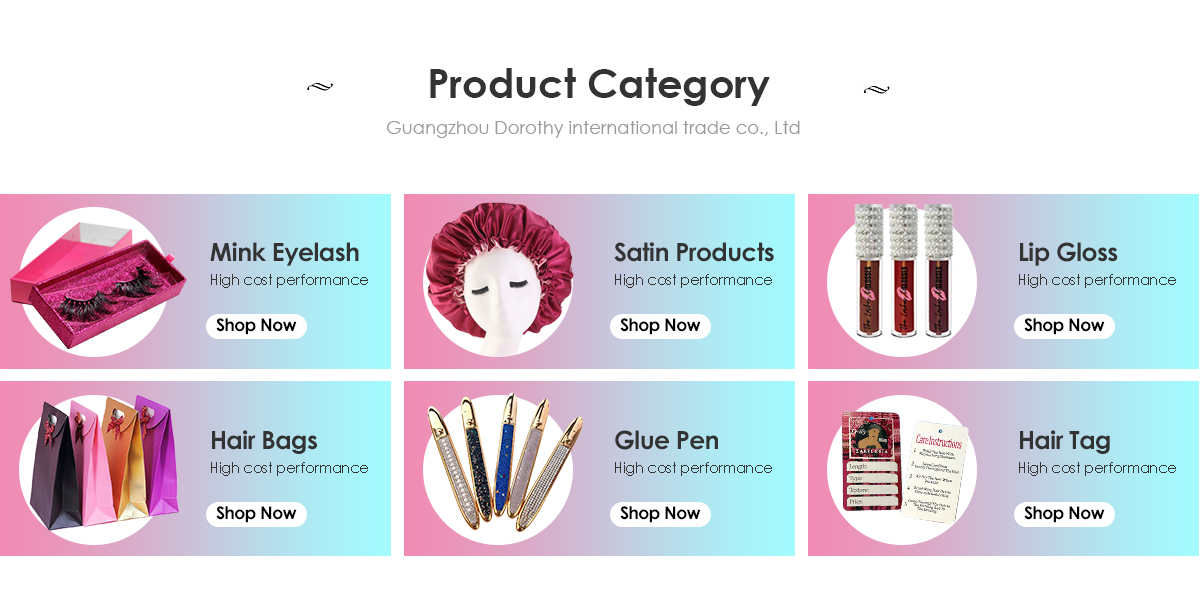Viewport: 1200px width, 597px height.
Task: Click Shop Now under Mink Eyelash
Action: pyautogui.click(x=256, y=326)
